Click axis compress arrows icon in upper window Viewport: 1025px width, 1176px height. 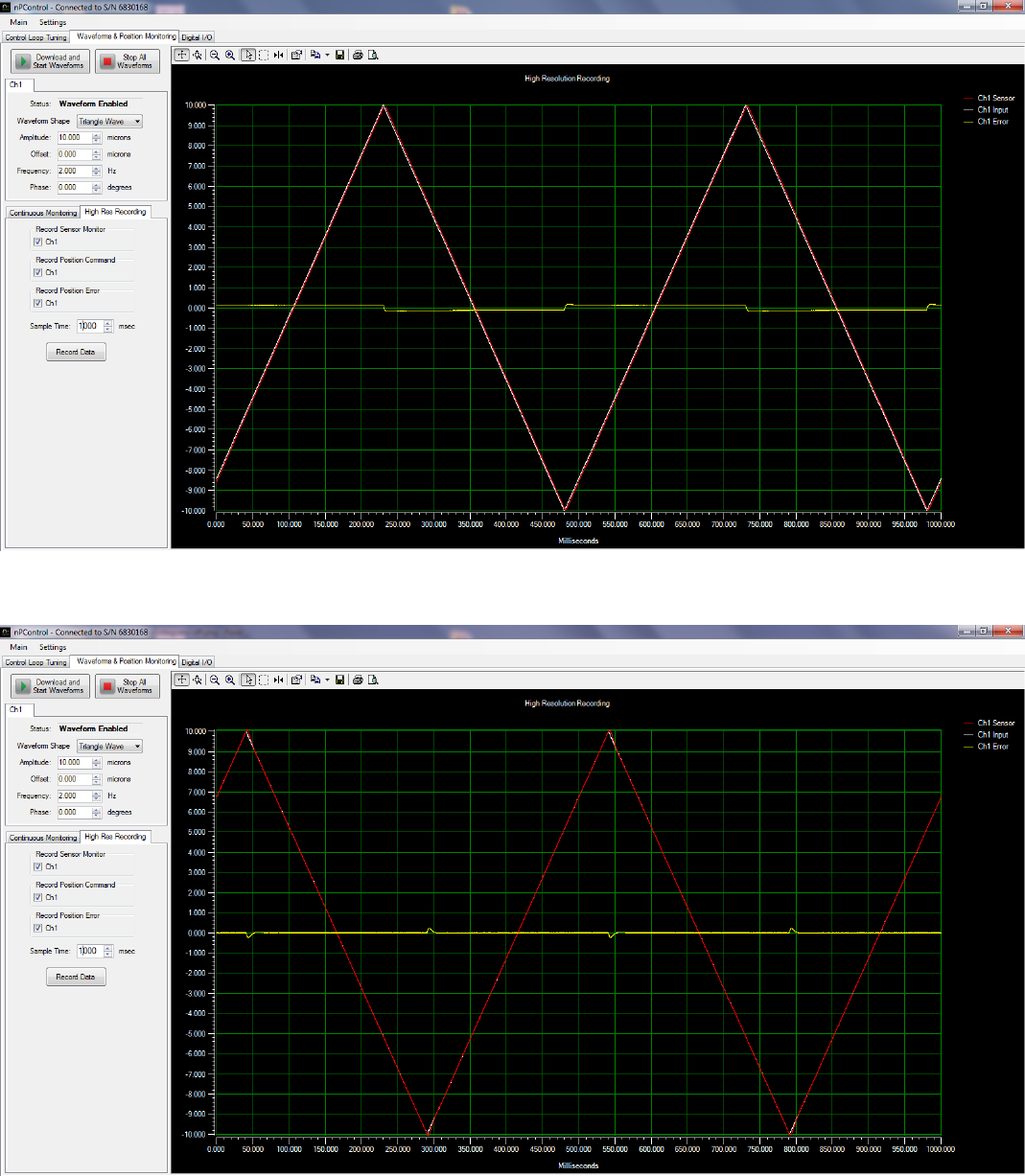pyautogui.click(x=278, y=55)
